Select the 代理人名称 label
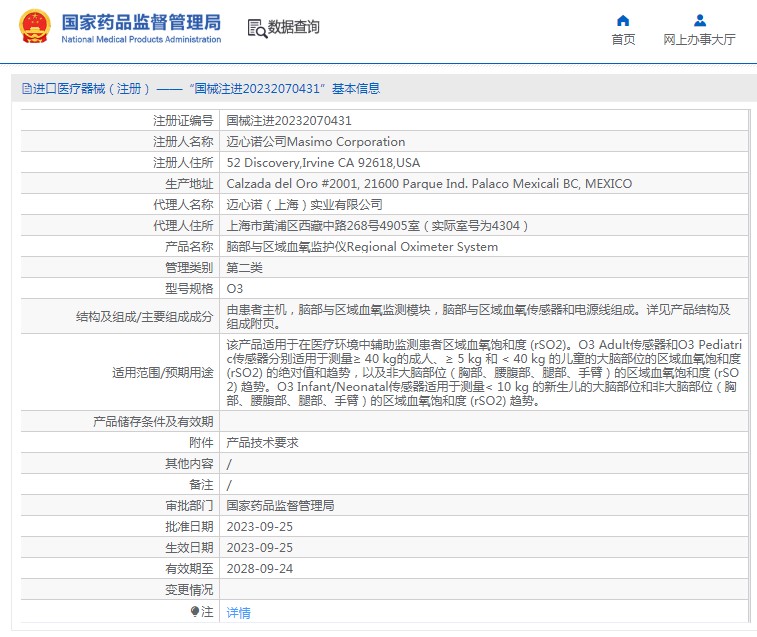Screen dimensions: 757x637 point(183,205)
